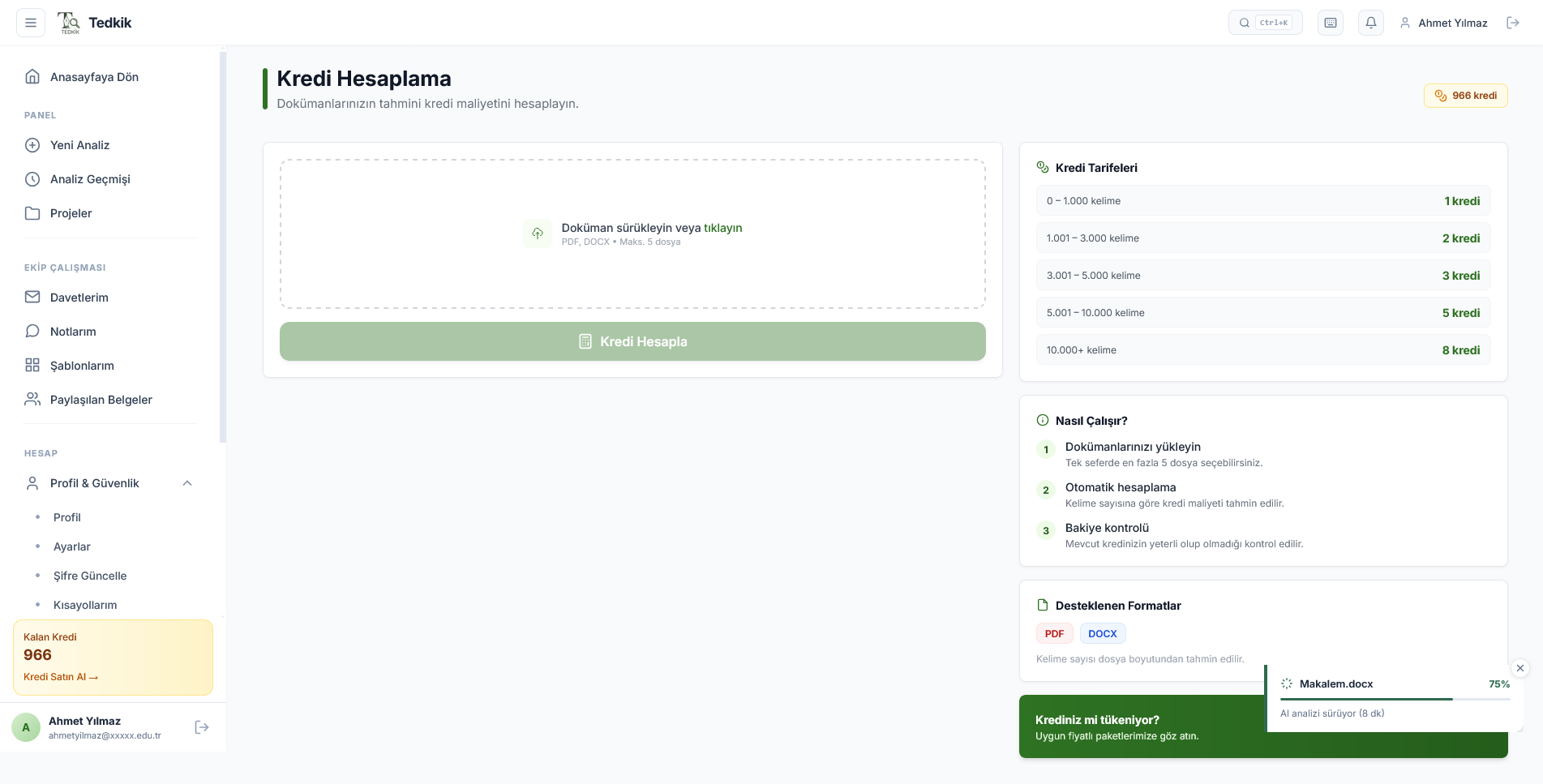Click the 966 kredi badge
This screenshot has width=1543, height=784.
click(x=1465, y=96)
